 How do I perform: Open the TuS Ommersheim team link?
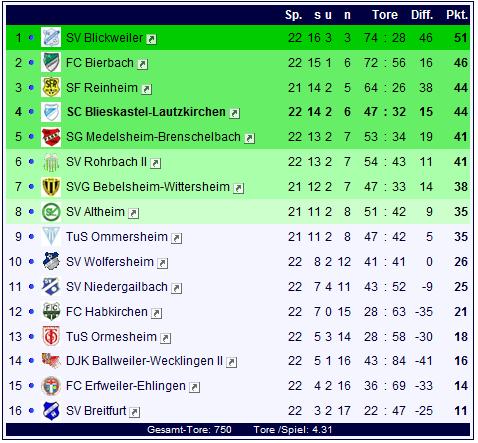coord(117,237)
